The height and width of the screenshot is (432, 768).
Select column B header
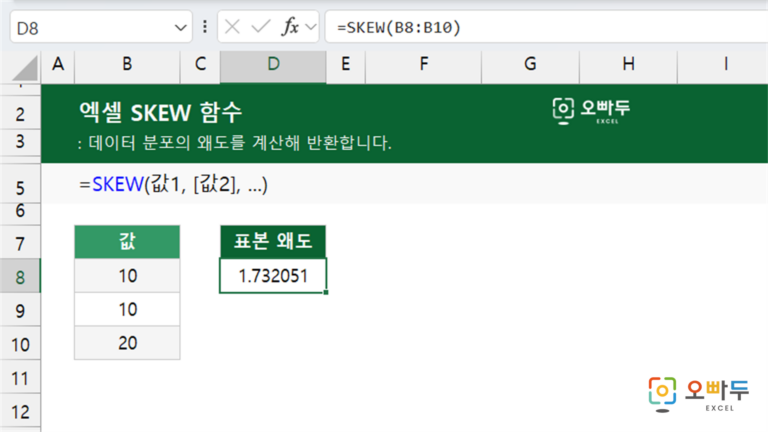[127, 64]
